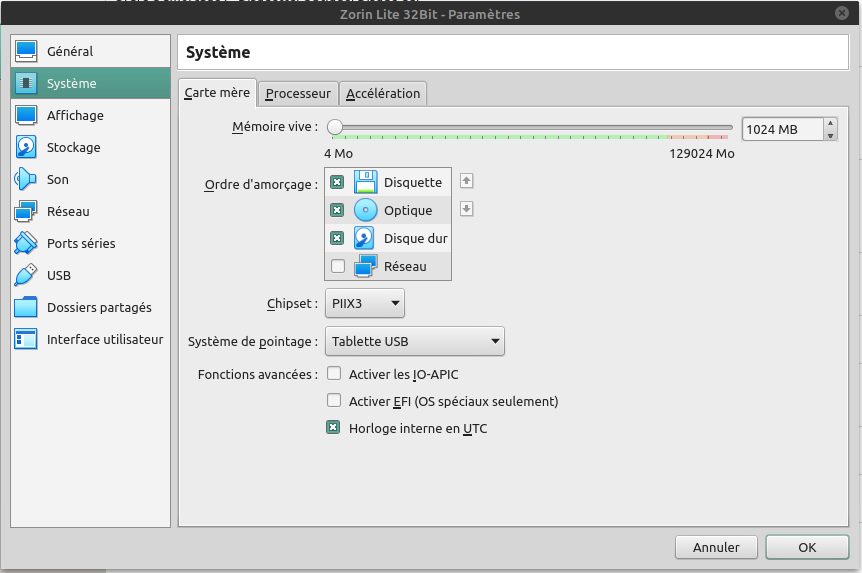Click the Annuler button

click(716, 547)
